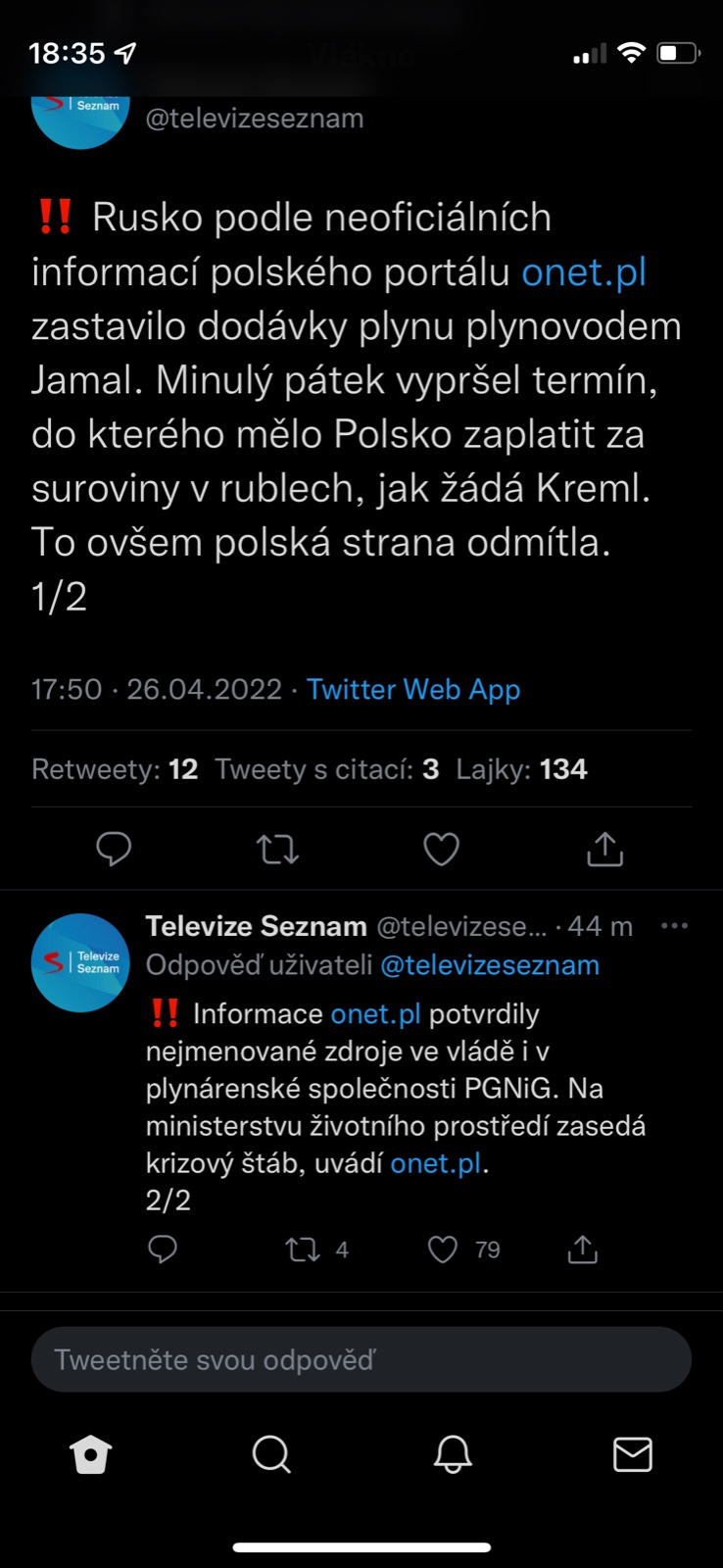Tap the reply input field

pos(361,1359)
